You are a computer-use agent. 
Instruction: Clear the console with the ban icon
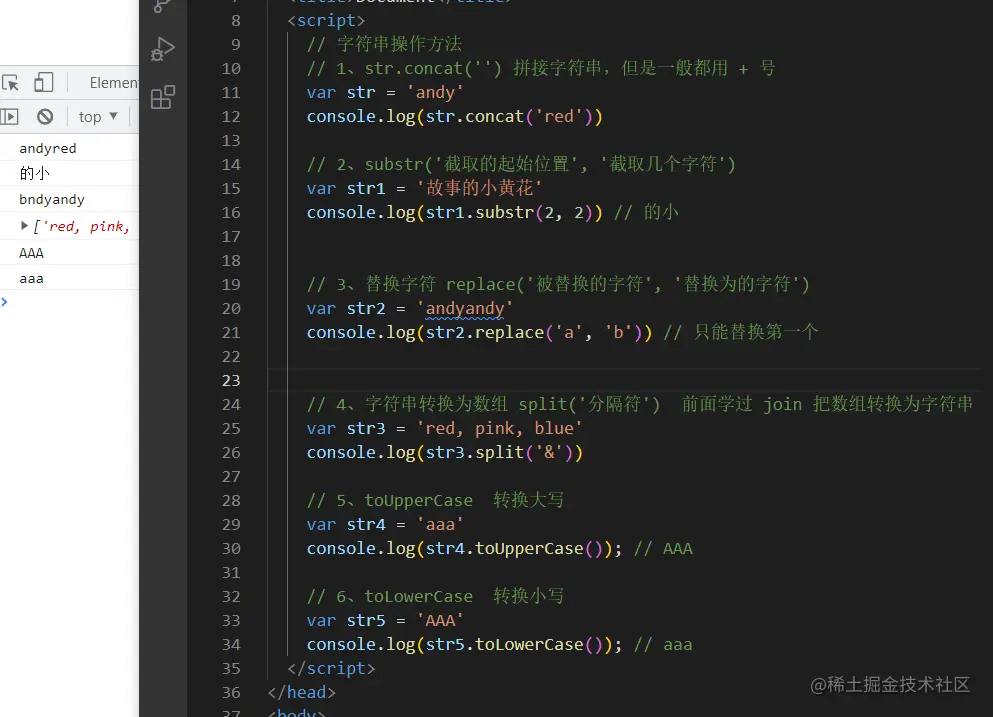(x=45, y=117)
